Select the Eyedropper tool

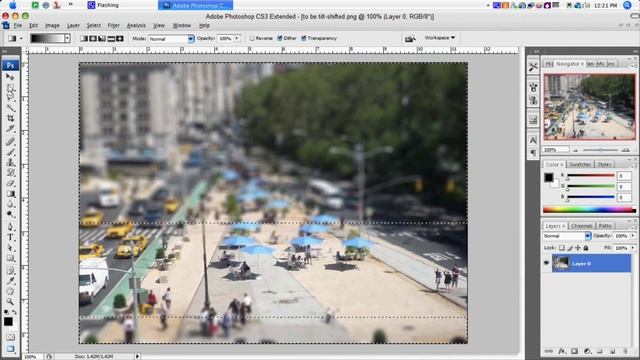pos(10,281)
